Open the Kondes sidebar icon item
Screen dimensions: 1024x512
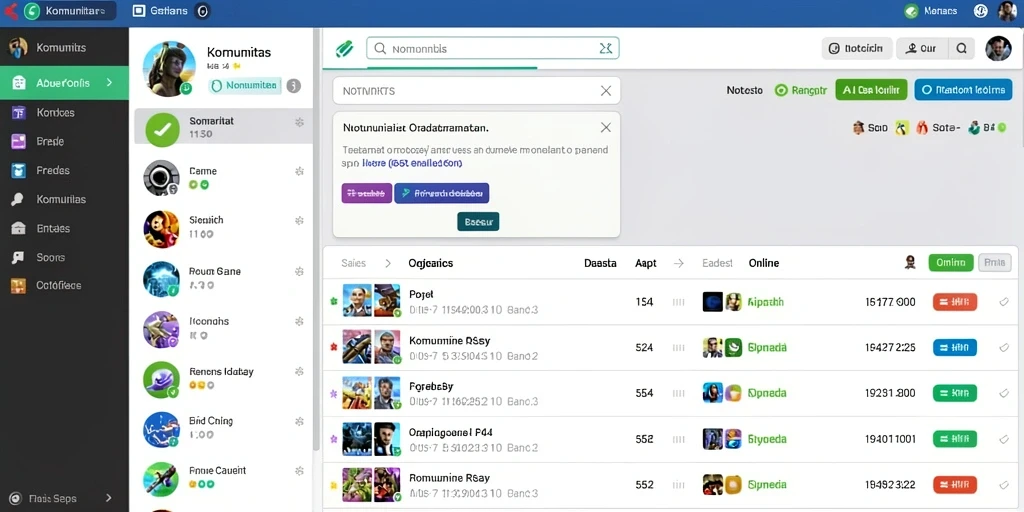coord(18,112)
